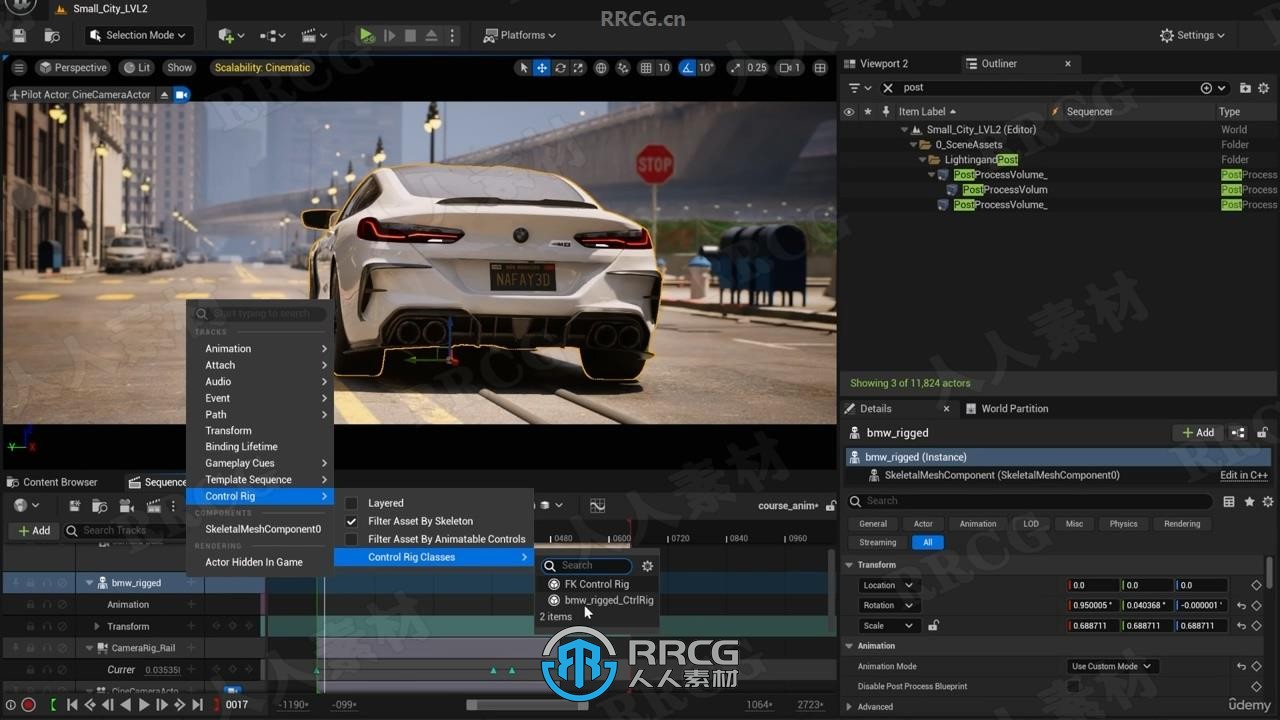Open Outliner filter dropdown icon

859,88
